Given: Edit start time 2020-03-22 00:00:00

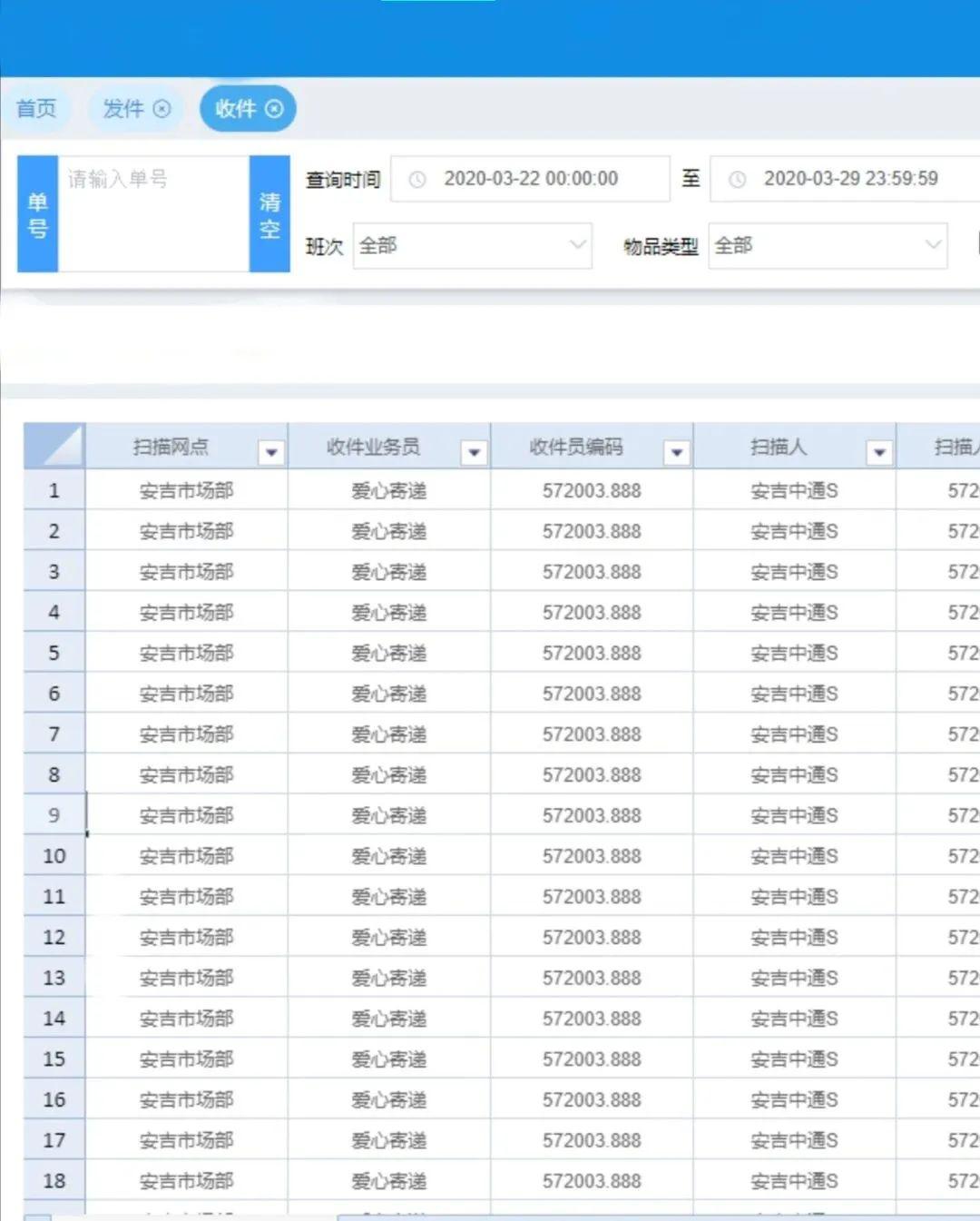Looking at the screenshot, I should coord(531,179).
